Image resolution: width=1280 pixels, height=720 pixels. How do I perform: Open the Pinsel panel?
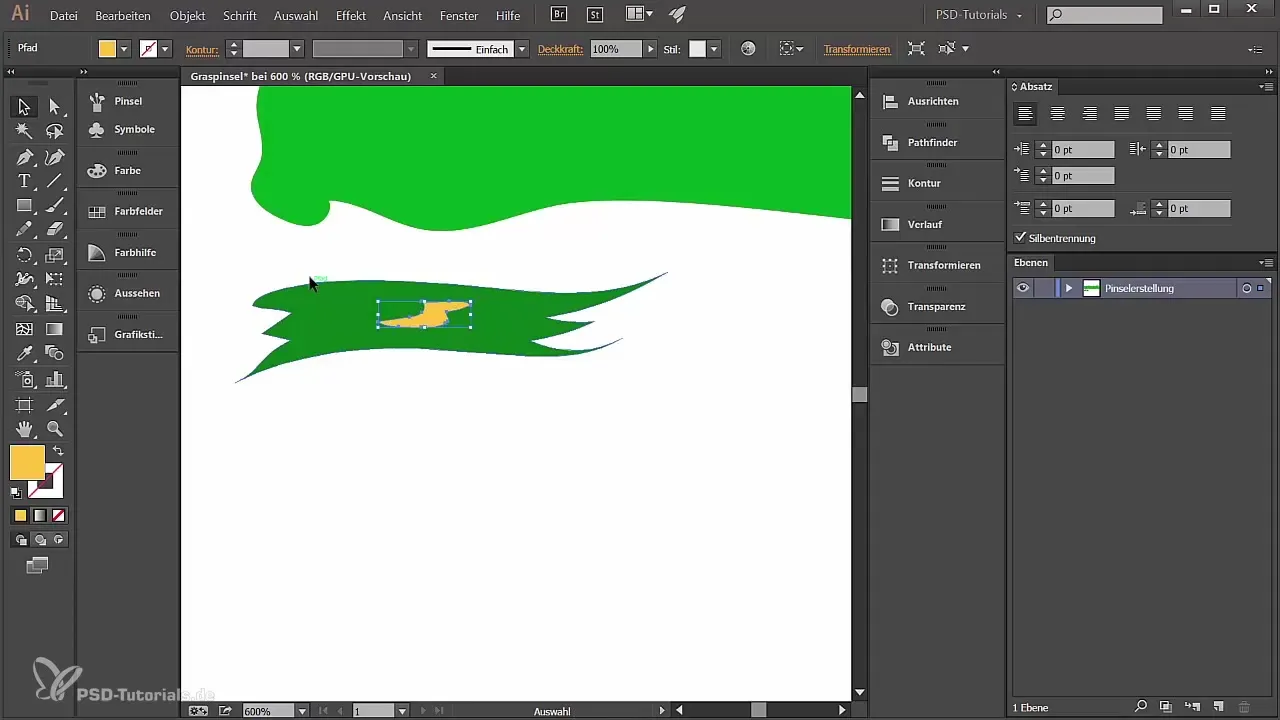click(128, 101)
